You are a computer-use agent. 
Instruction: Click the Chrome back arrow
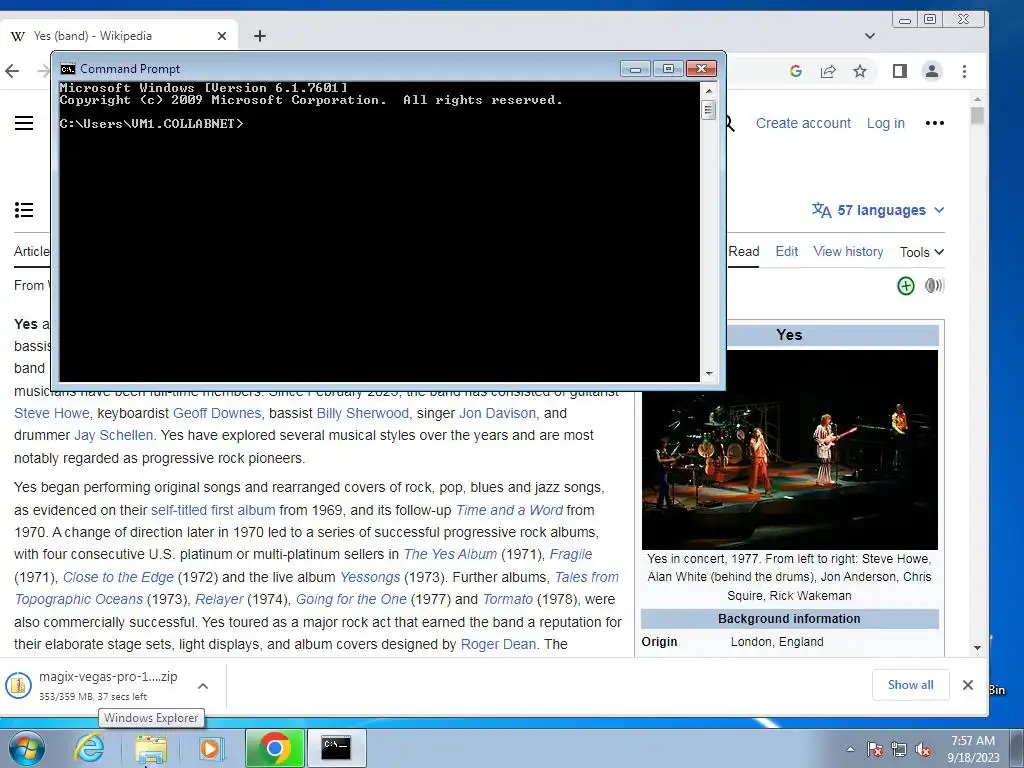coord(12,71)
